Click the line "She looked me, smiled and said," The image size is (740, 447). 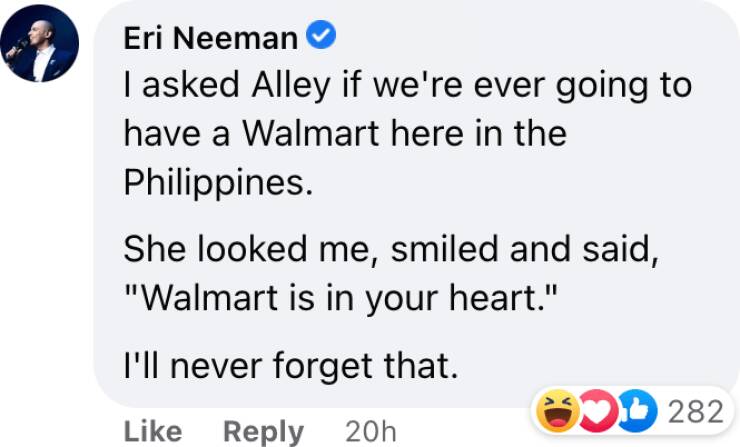click(391, 251)
